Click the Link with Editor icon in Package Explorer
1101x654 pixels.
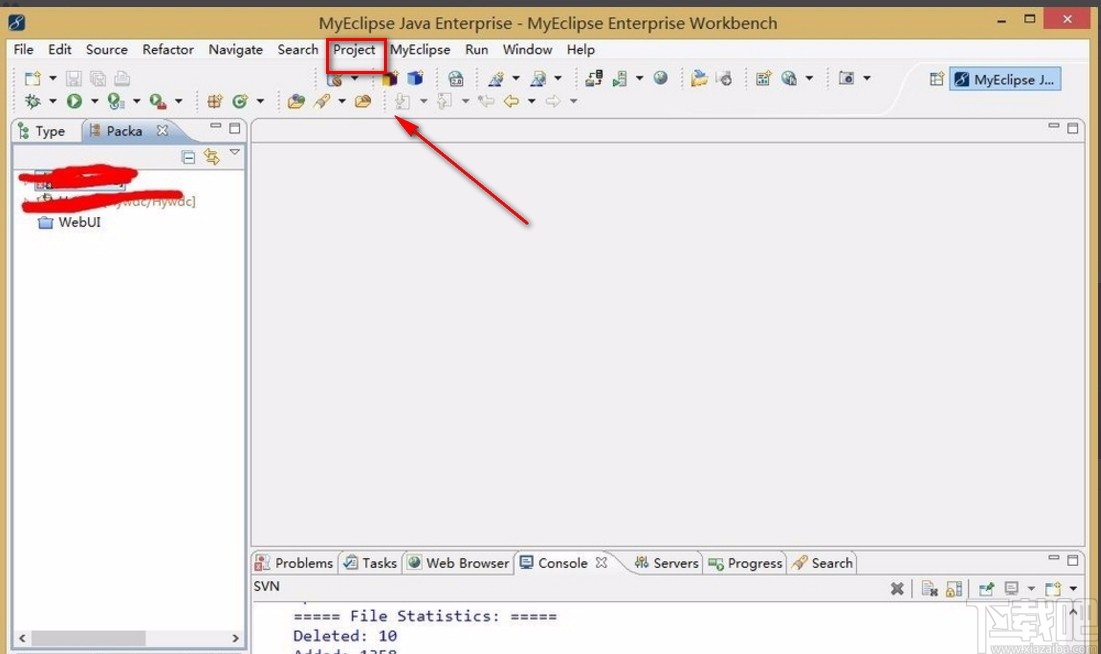coord(211,156)
